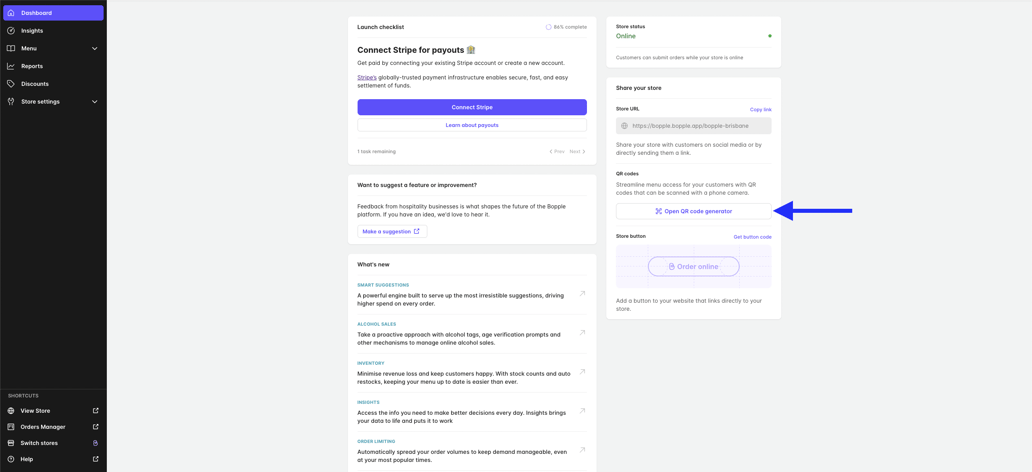
Task: Click the Insights news arrow icon
Action: point(582,411)
